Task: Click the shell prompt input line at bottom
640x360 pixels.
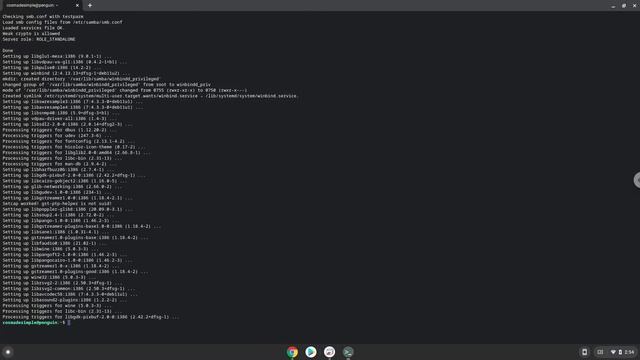Action: point(36,322)
